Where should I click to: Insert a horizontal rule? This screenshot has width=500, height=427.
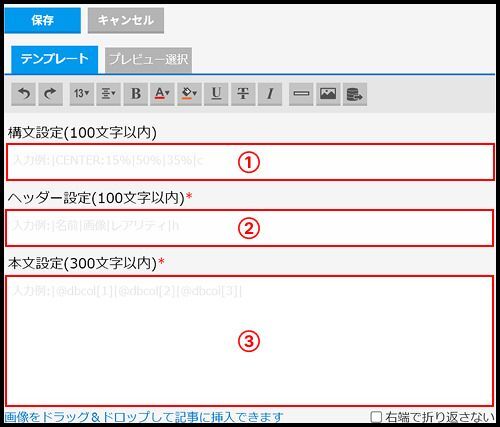(x=301, y=94)
